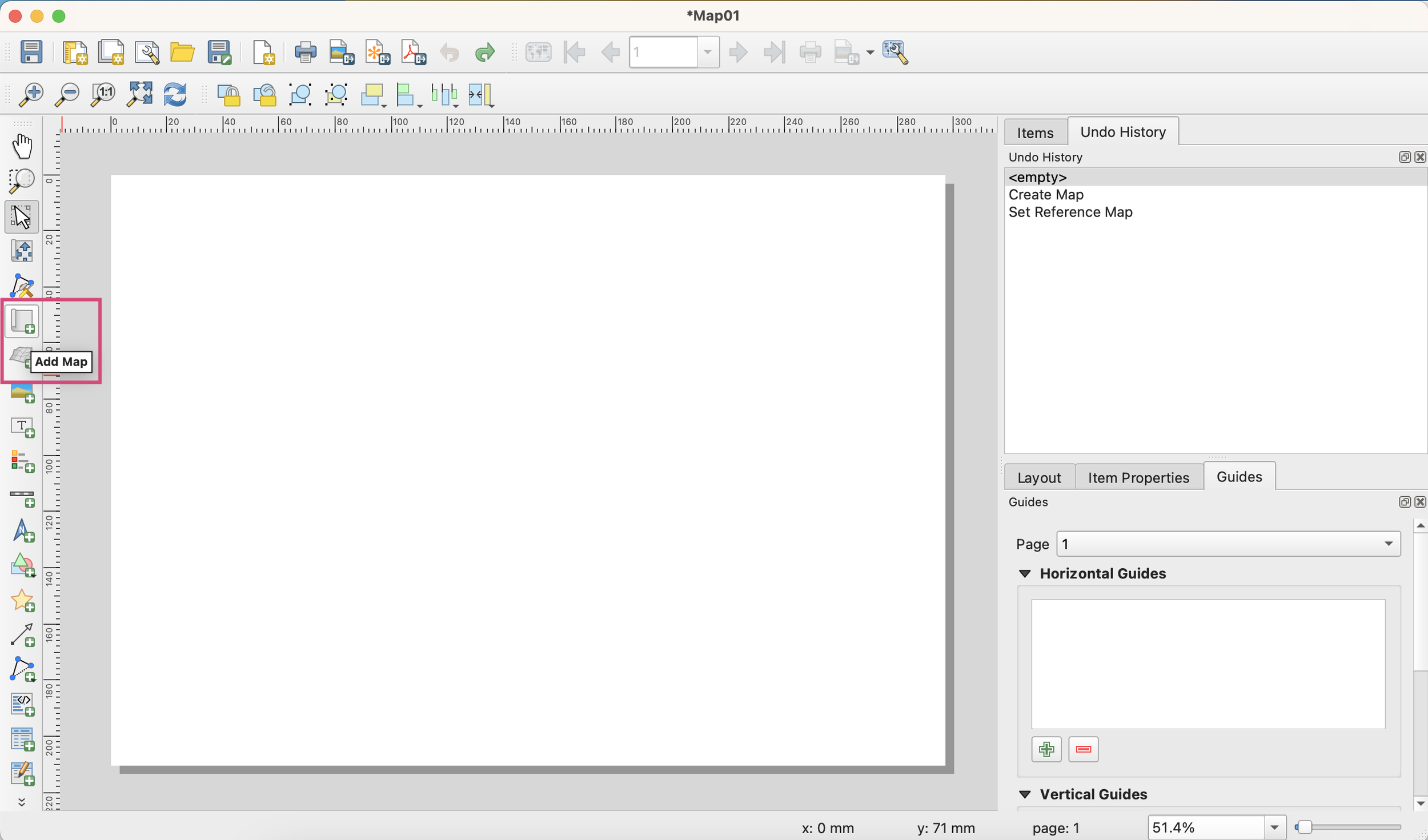Screen dimensions: 1428x840
Task: Select the Add Label tool
Action: pos(23,427)
